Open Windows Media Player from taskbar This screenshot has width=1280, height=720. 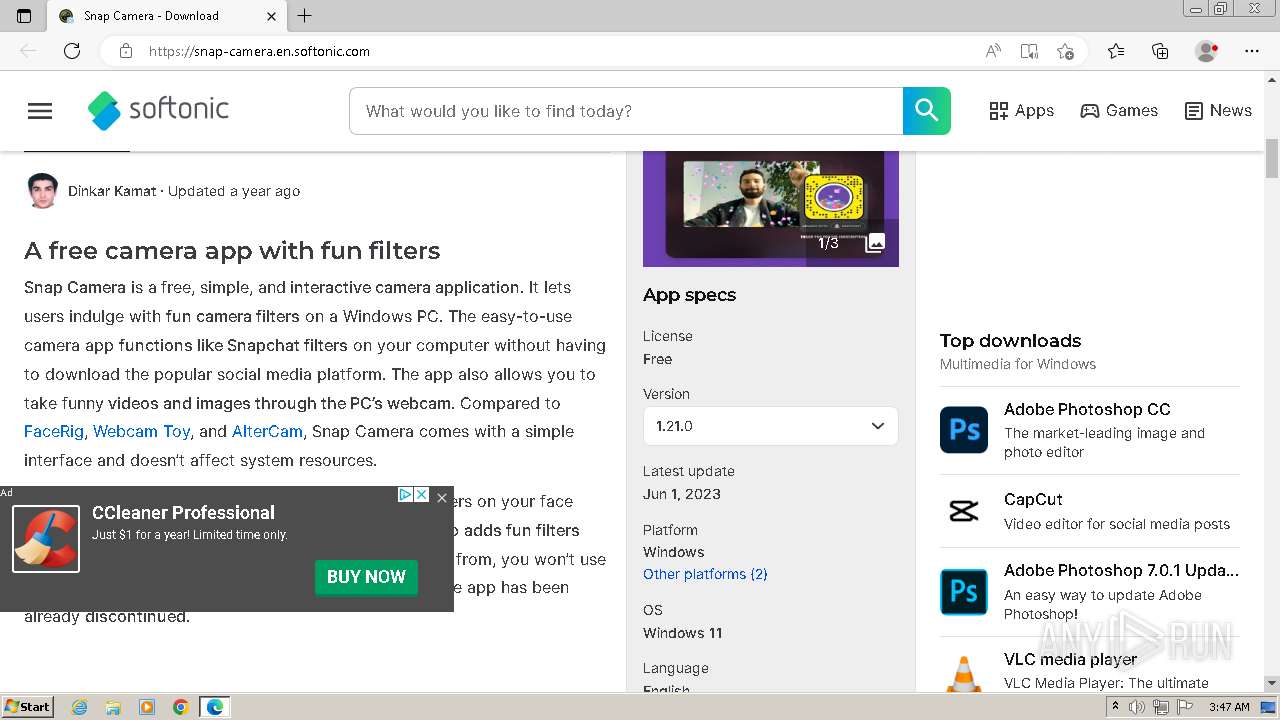[x=147, y=707]
